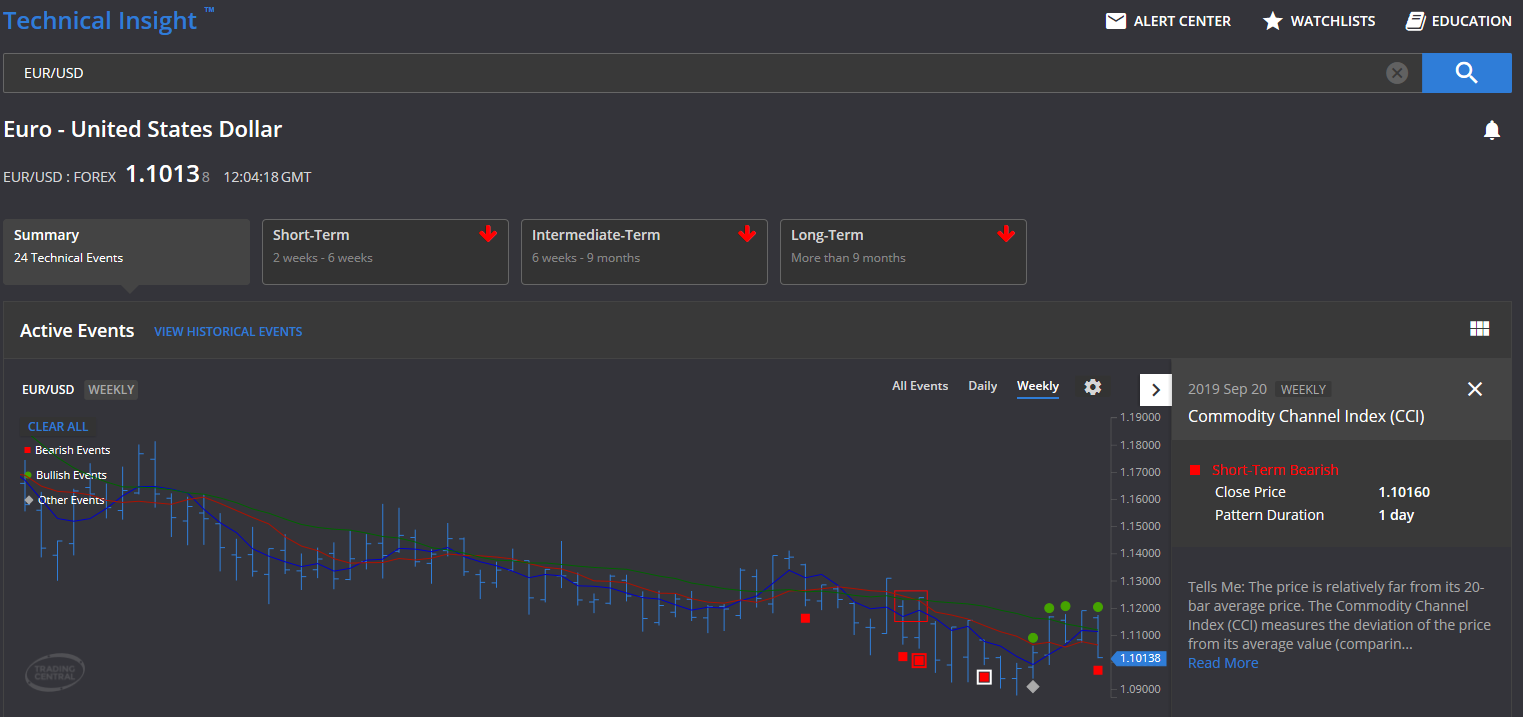The image size is (1523, 717).
Task: Clear the EUR/USD search field
Action: [1397, 72]
